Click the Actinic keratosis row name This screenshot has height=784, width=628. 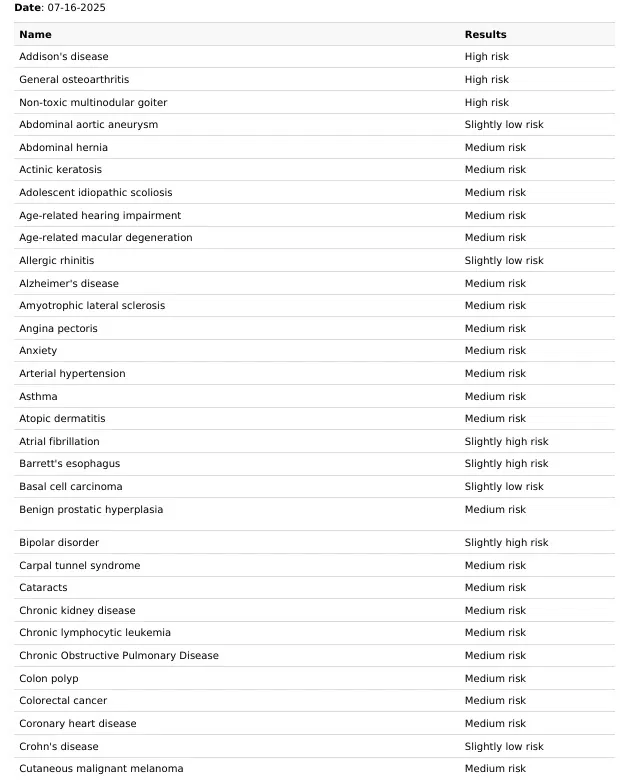(60, 170)
